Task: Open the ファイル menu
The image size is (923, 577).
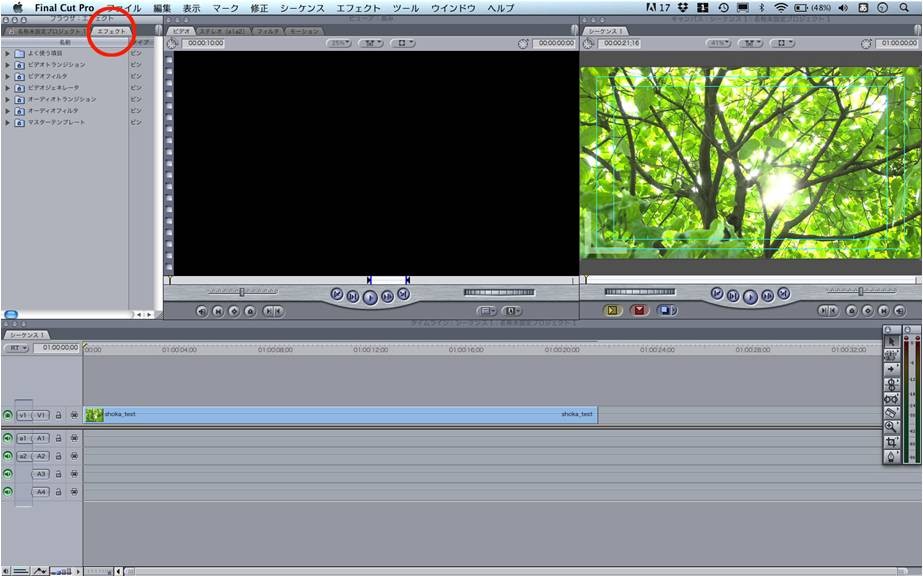Action: click(124, 8)
